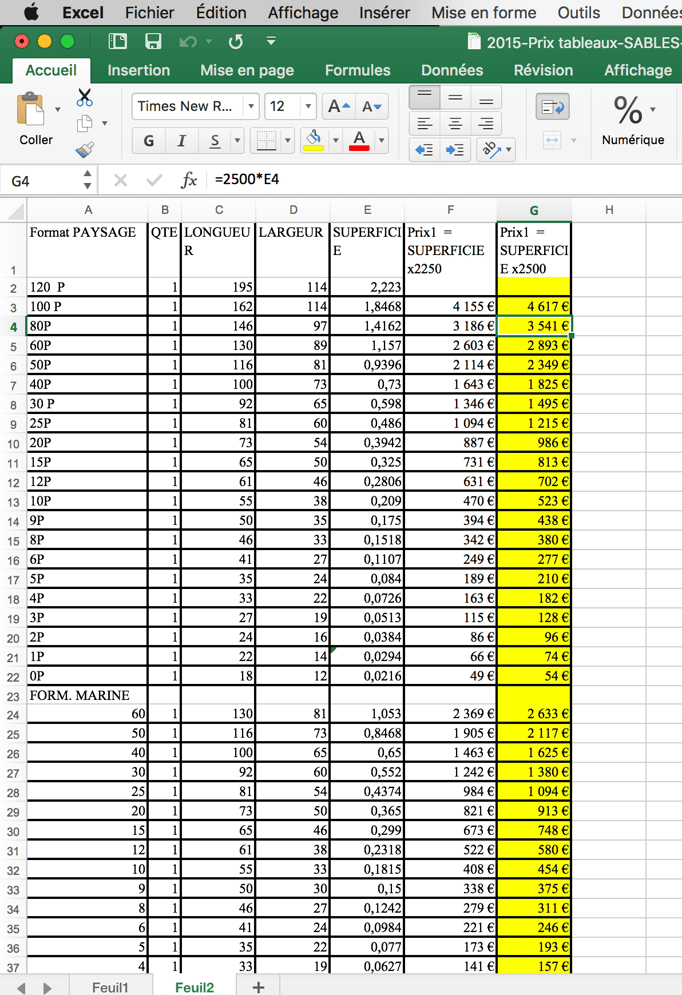Click the previous sheet arrow
Viewport: 682px width, 995px height.
22,987
